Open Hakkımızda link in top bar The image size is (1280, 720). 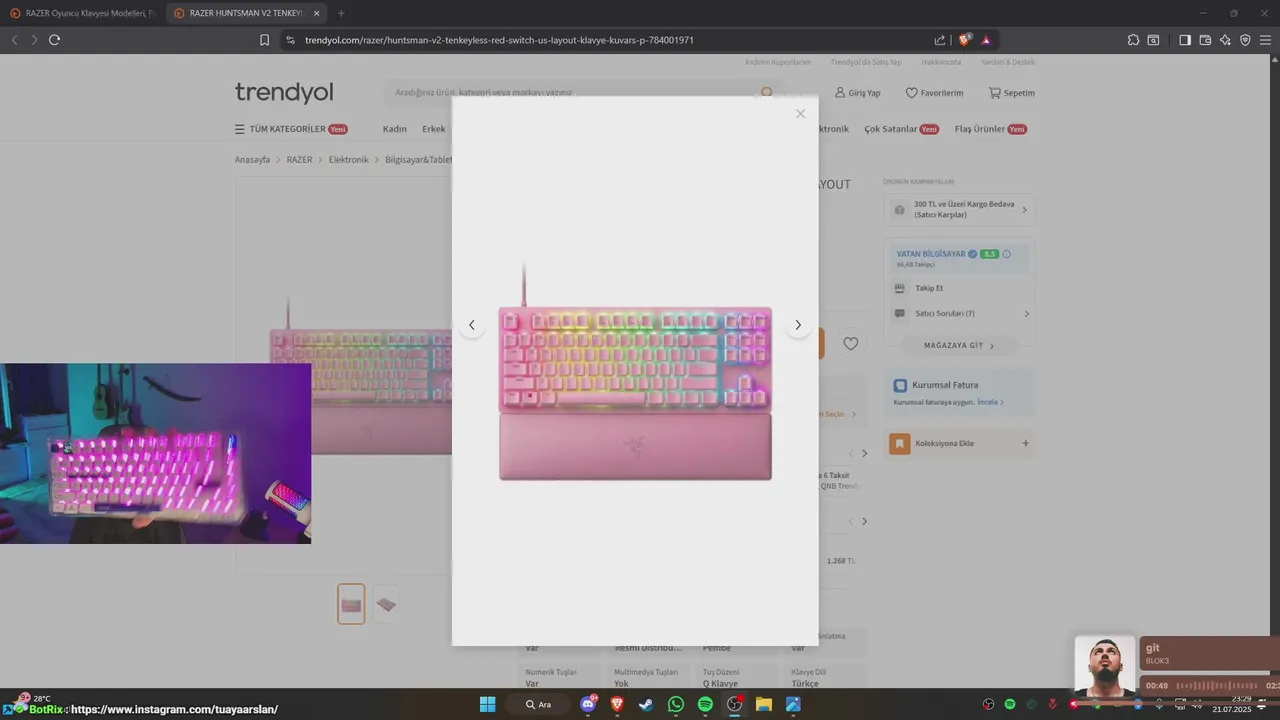click(941, 62)
